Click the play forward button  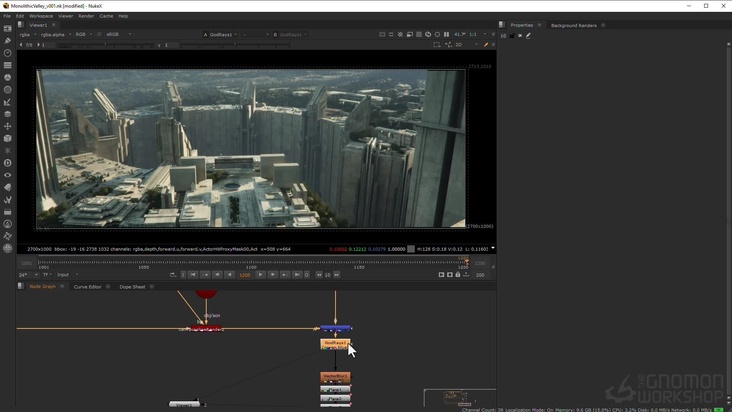(260, 275)
